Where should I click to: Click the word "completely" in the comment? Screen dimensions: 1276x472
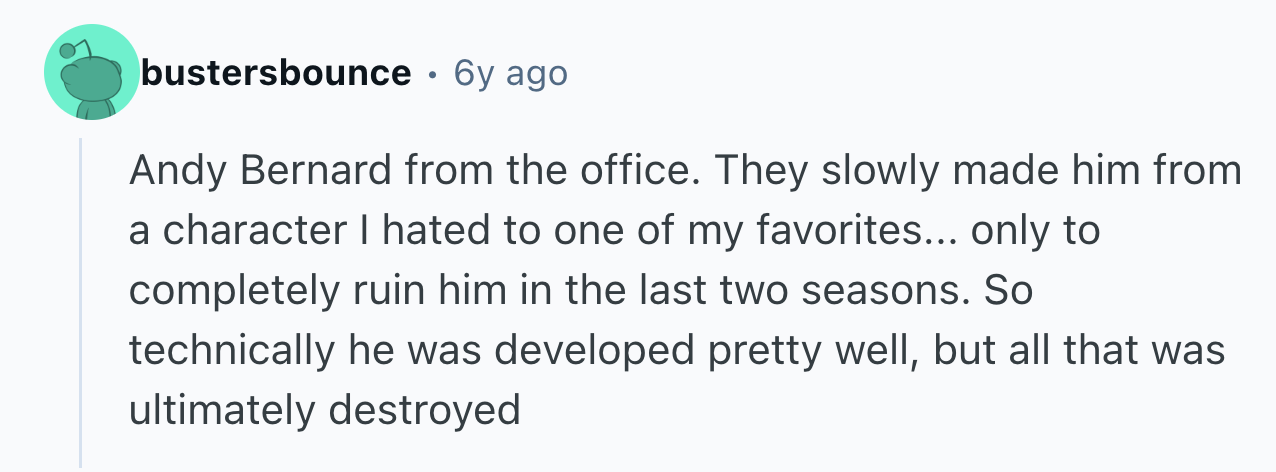(x=236, y=291)
